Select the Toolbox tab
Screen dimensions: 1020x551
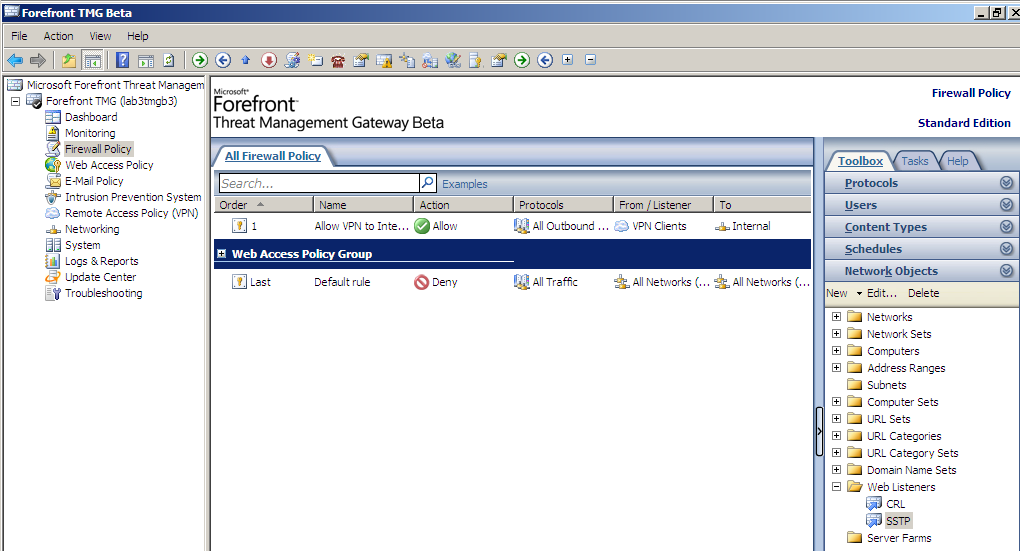860,161
